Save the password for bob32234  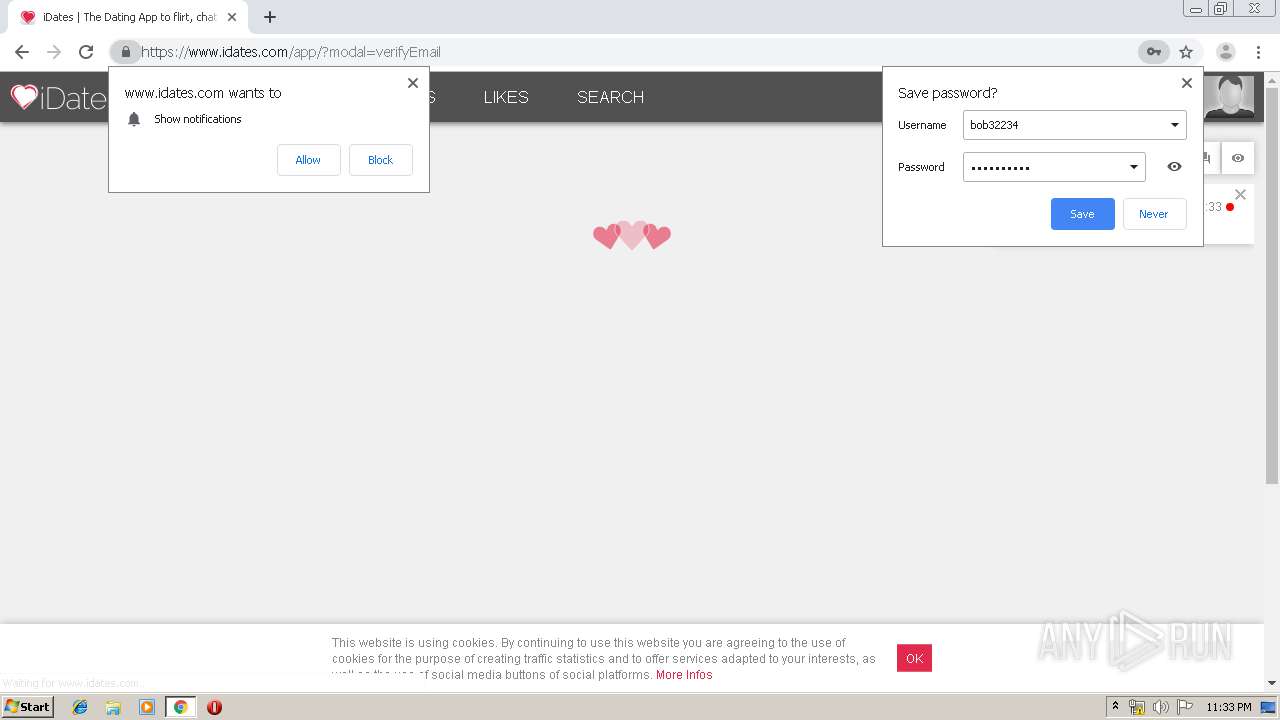(x=1082, y=214)
